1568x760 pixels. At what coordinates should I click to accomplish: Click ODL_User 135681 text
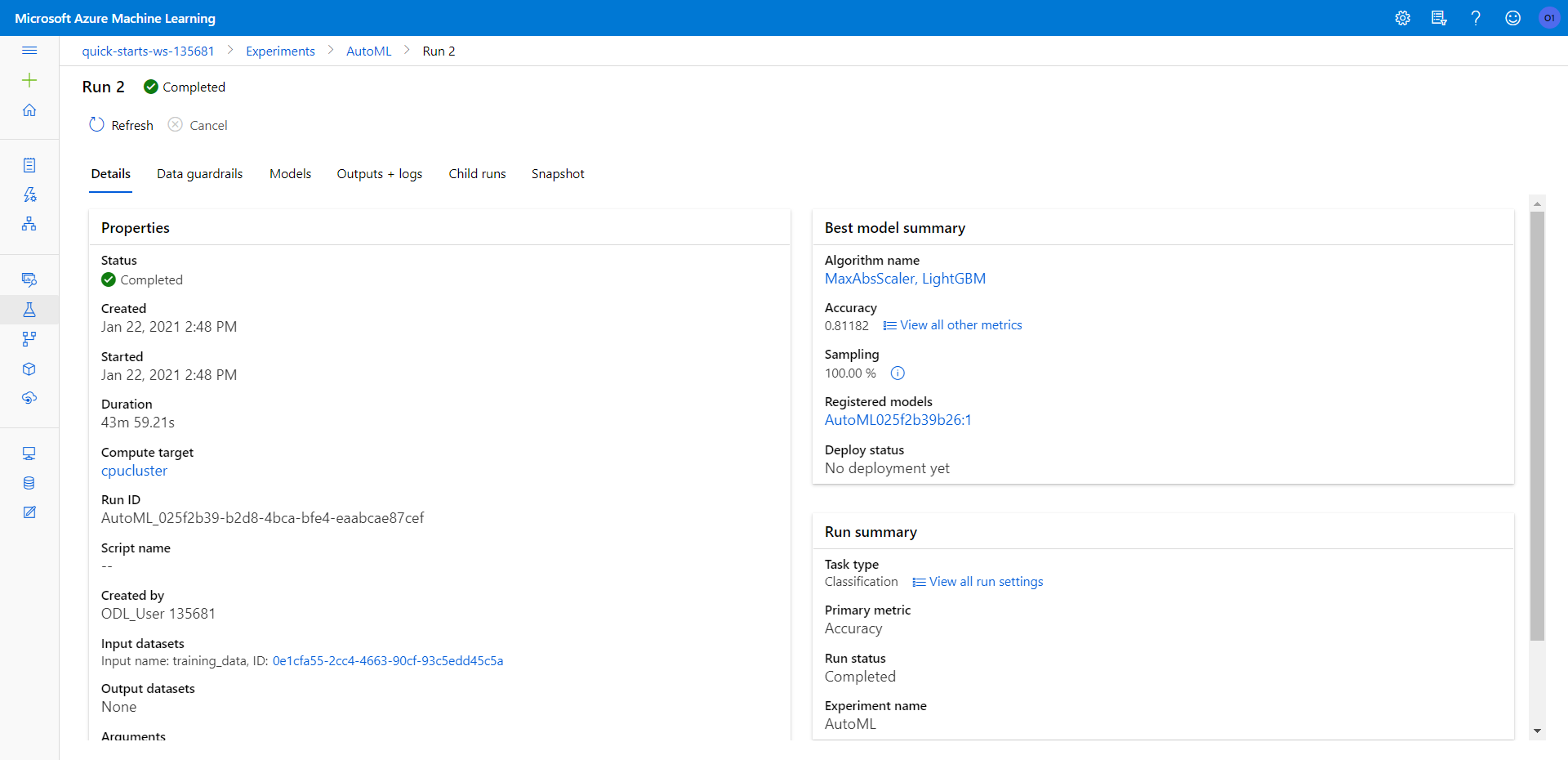(x=158, y=614)
